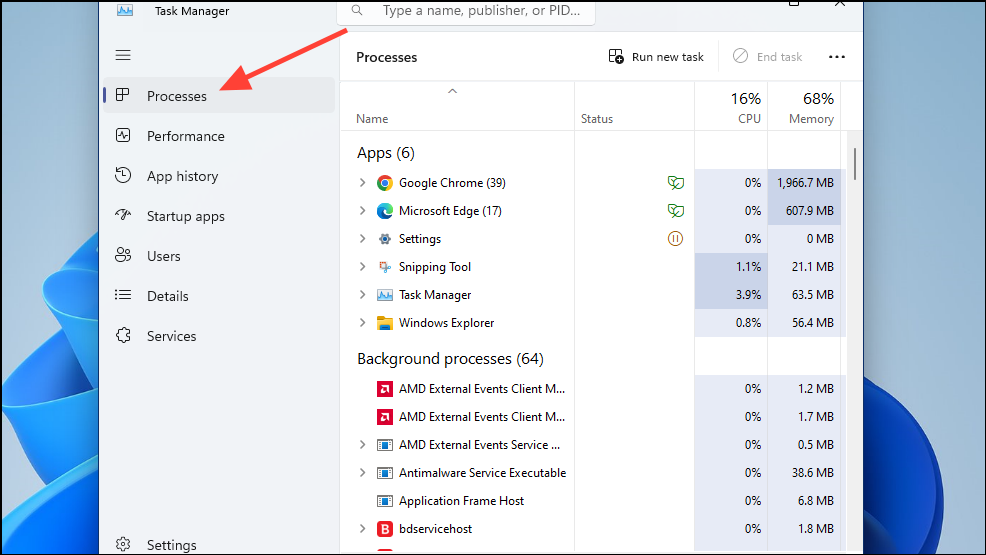Click Edge's 607.9 MB memory cell
Viewport: 986px width, 555px height.
point(804,211)
